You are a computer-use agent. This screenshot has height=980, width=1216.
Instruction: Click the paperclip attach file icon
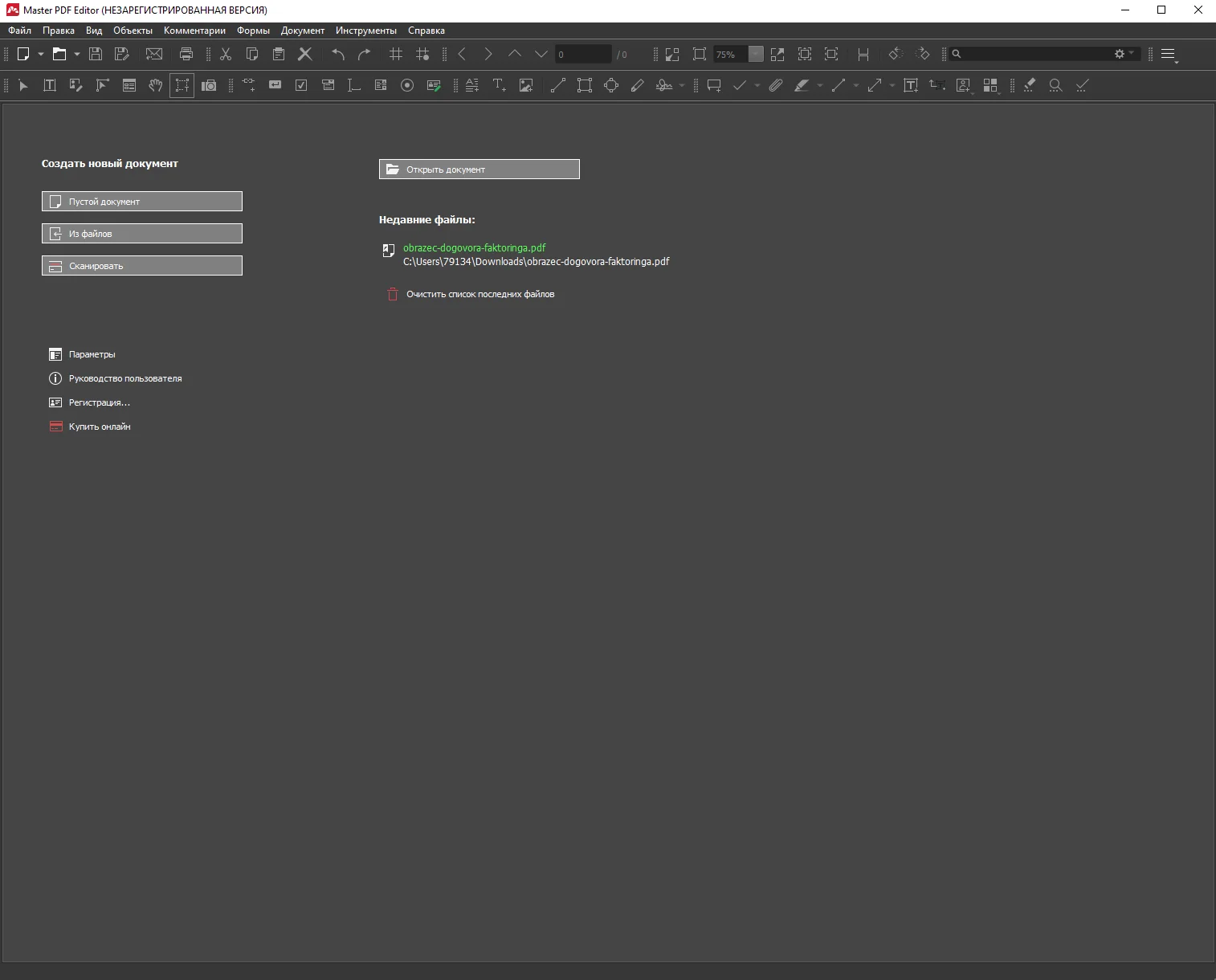click(x=775, y=85)
